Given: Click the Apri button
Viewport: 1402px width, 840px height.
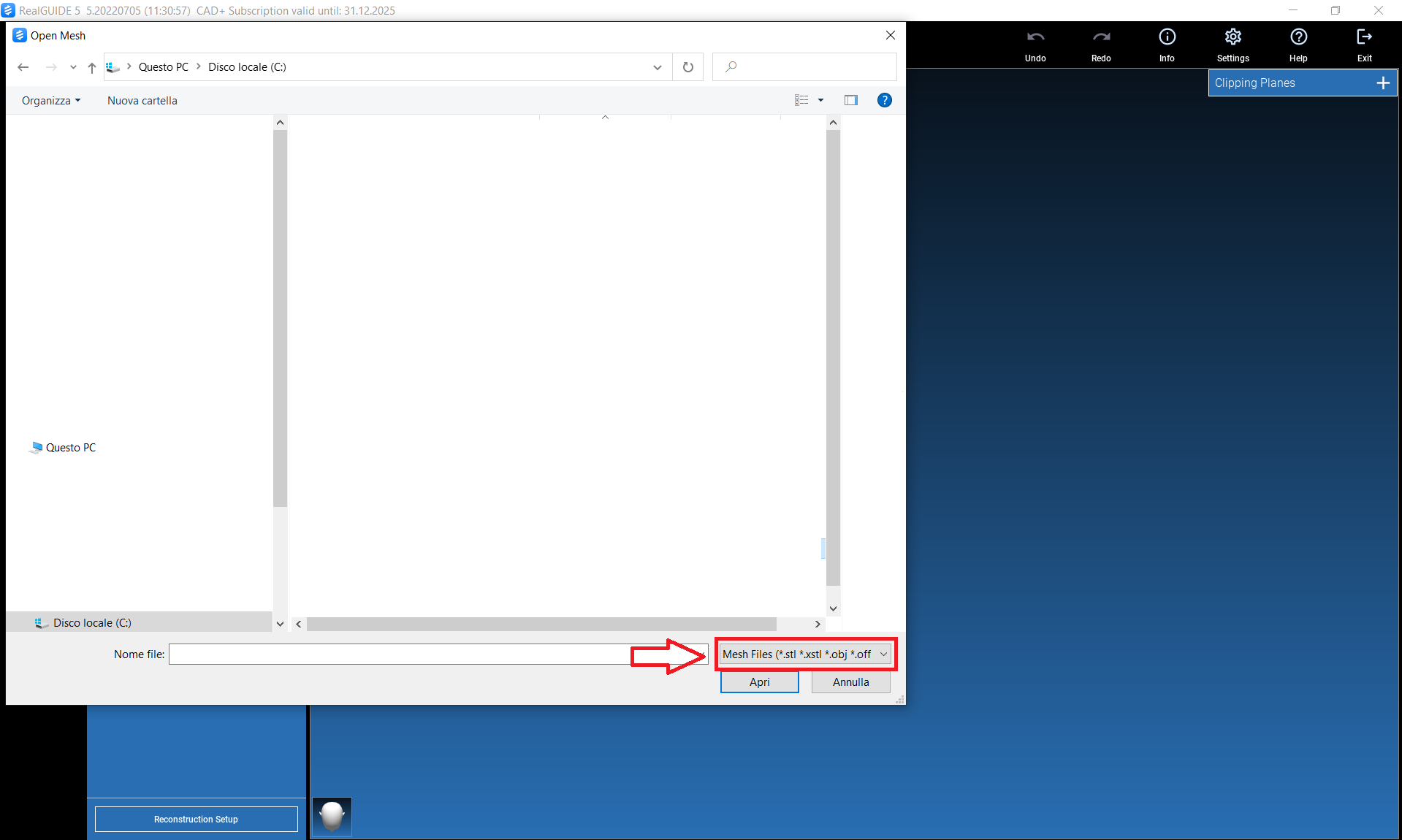Looking at the screenshot, I should tap(759, 682).
